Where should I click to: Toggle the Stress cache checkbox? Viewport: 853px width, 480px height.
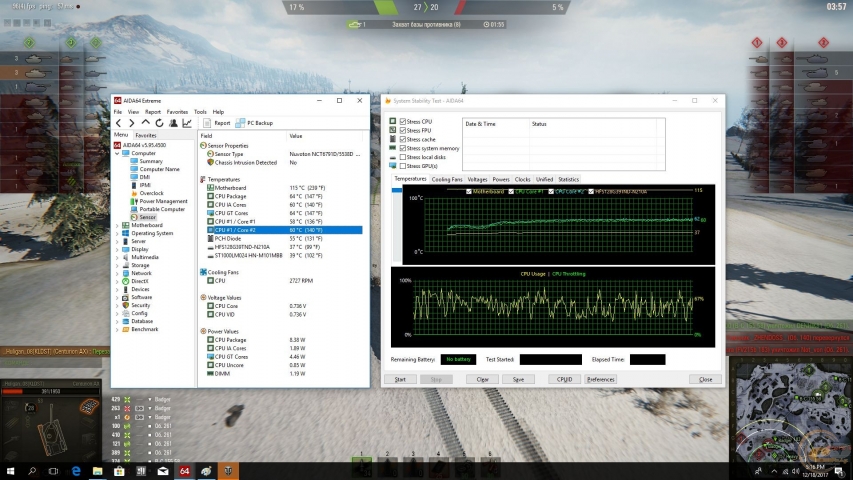(403, 139)
